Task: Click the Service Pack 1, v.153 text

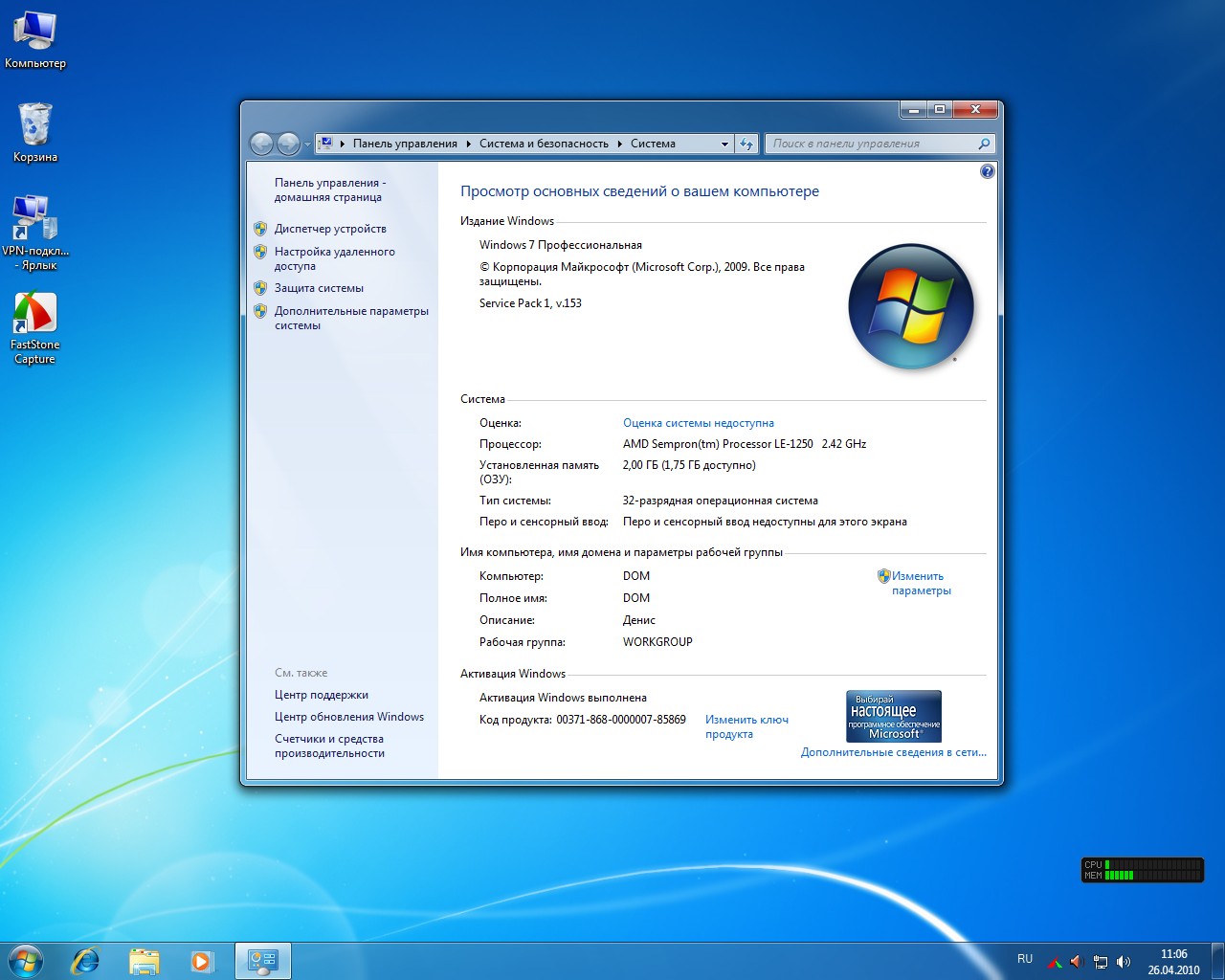Action: (530, 303)
